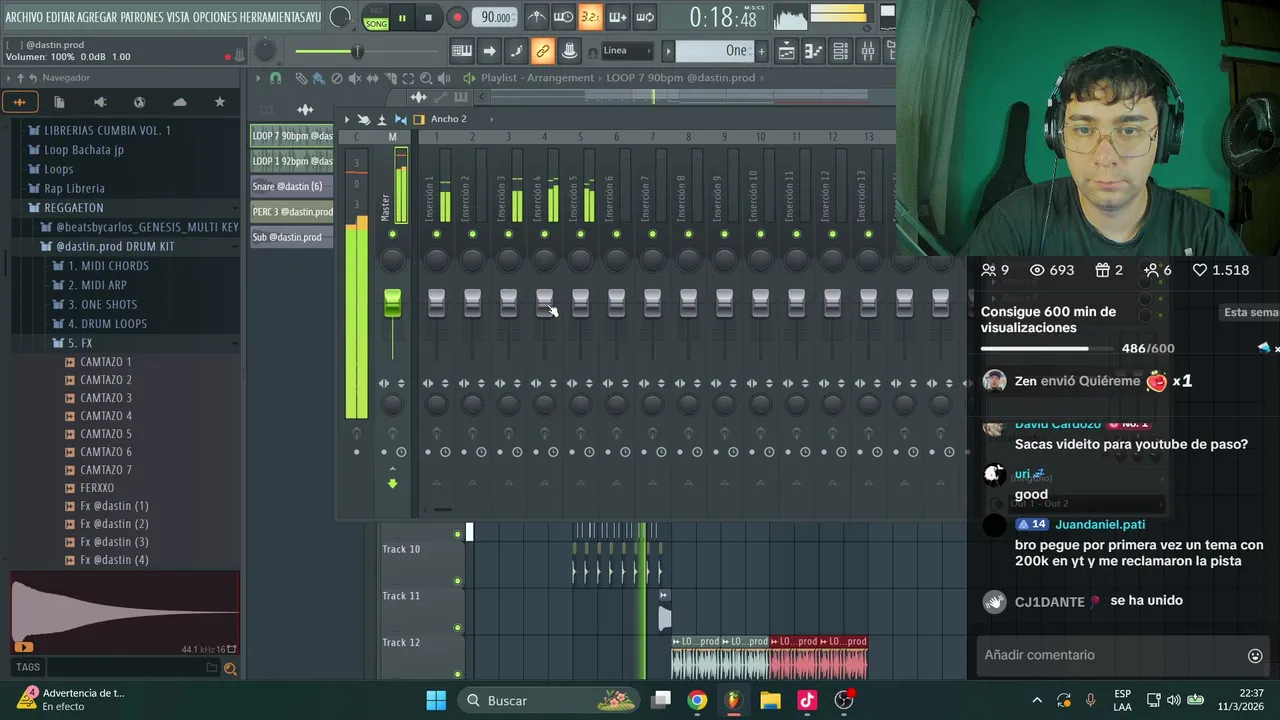Select LOOP 7 90bpm pattern in picker
Image resolution: width=1280 pixels, height=720 pixels.
291,136
